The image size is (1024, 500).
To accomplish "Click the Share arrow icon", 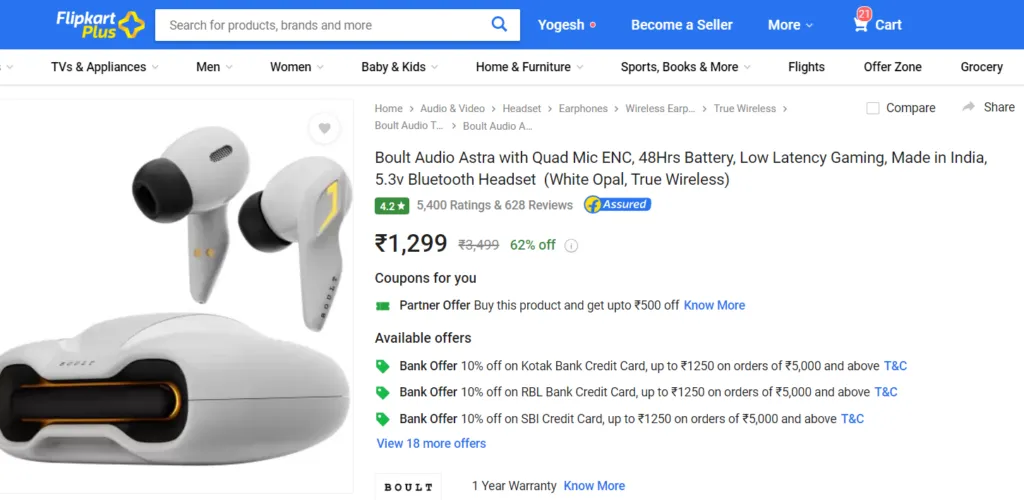I will click(968, 107).
